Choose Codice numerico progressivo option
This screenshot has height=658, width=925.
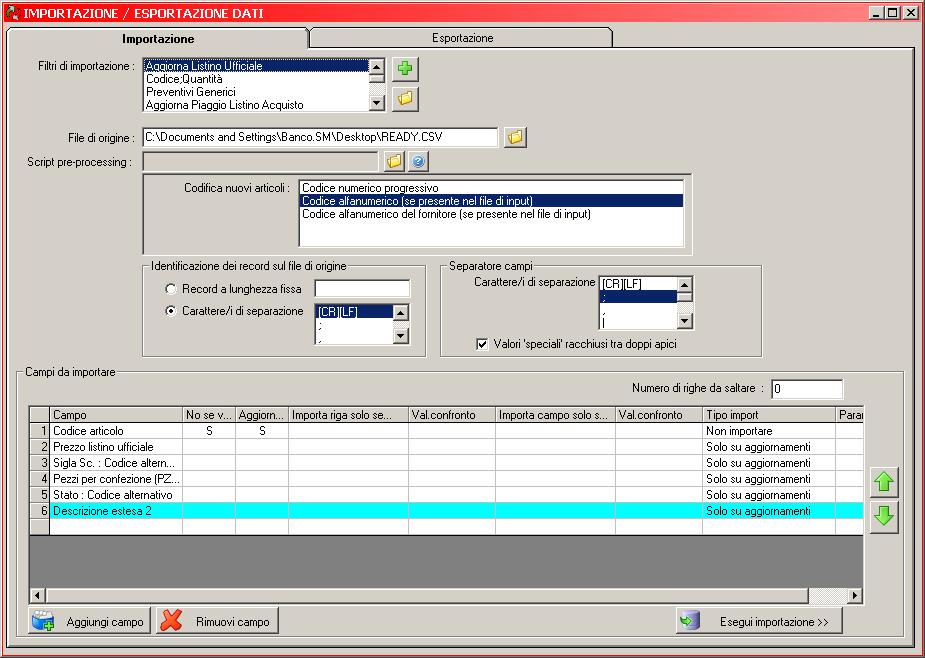pos(491,188)
